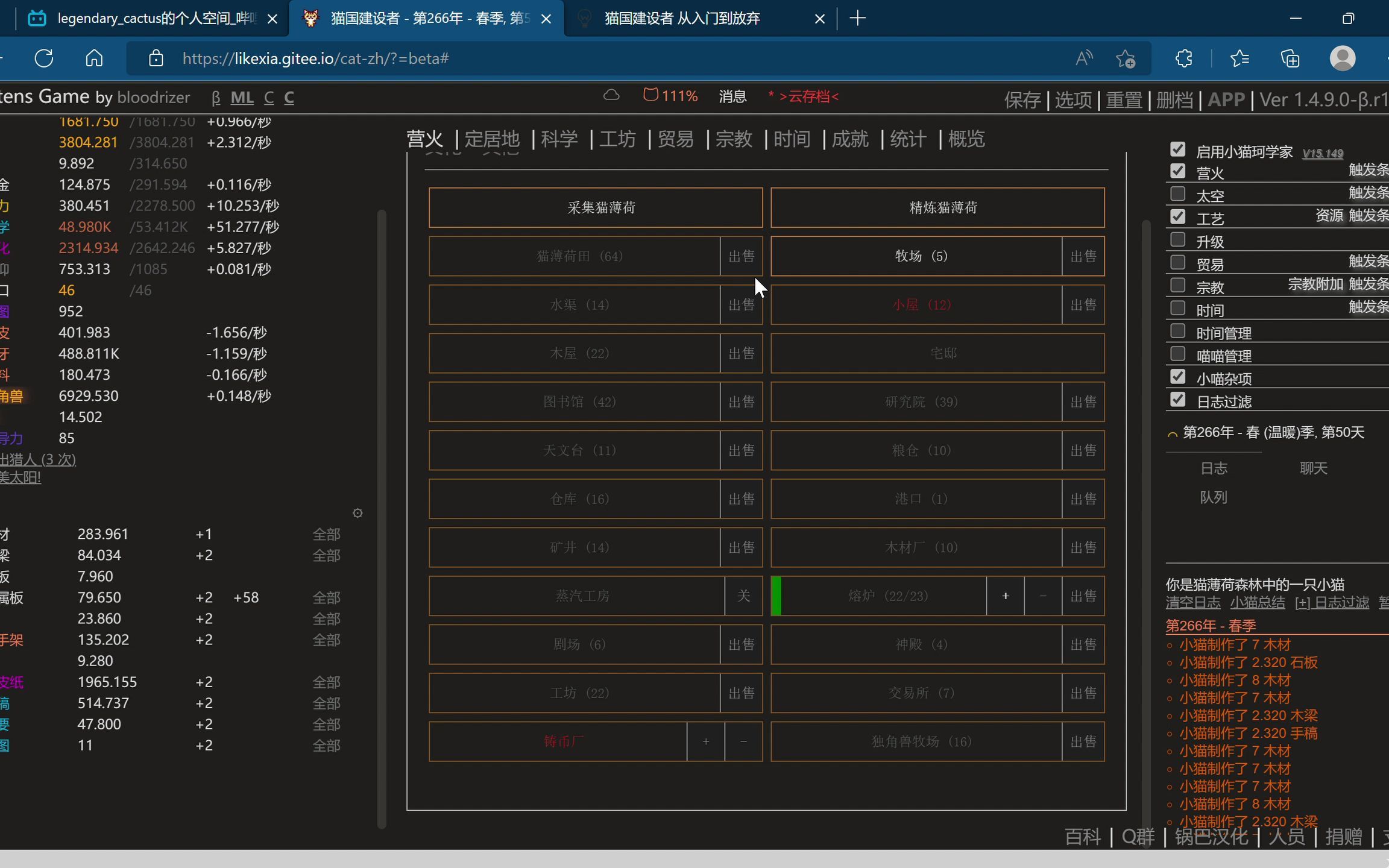Open the 成就 tab
The image size is (1389, 868).
click(x=850, y=139)
